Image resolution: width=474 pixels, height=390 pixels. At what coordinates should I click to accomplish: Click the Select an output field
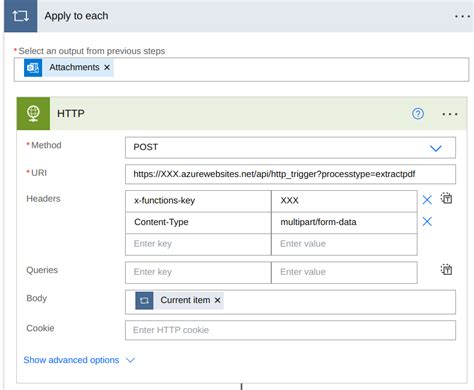coord(241,69)
